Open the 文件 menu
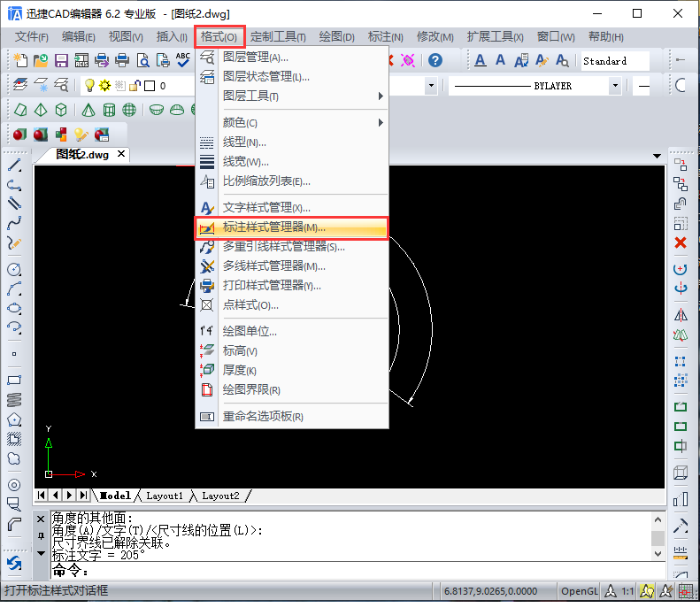700x602 pixels. click(32, 37)
